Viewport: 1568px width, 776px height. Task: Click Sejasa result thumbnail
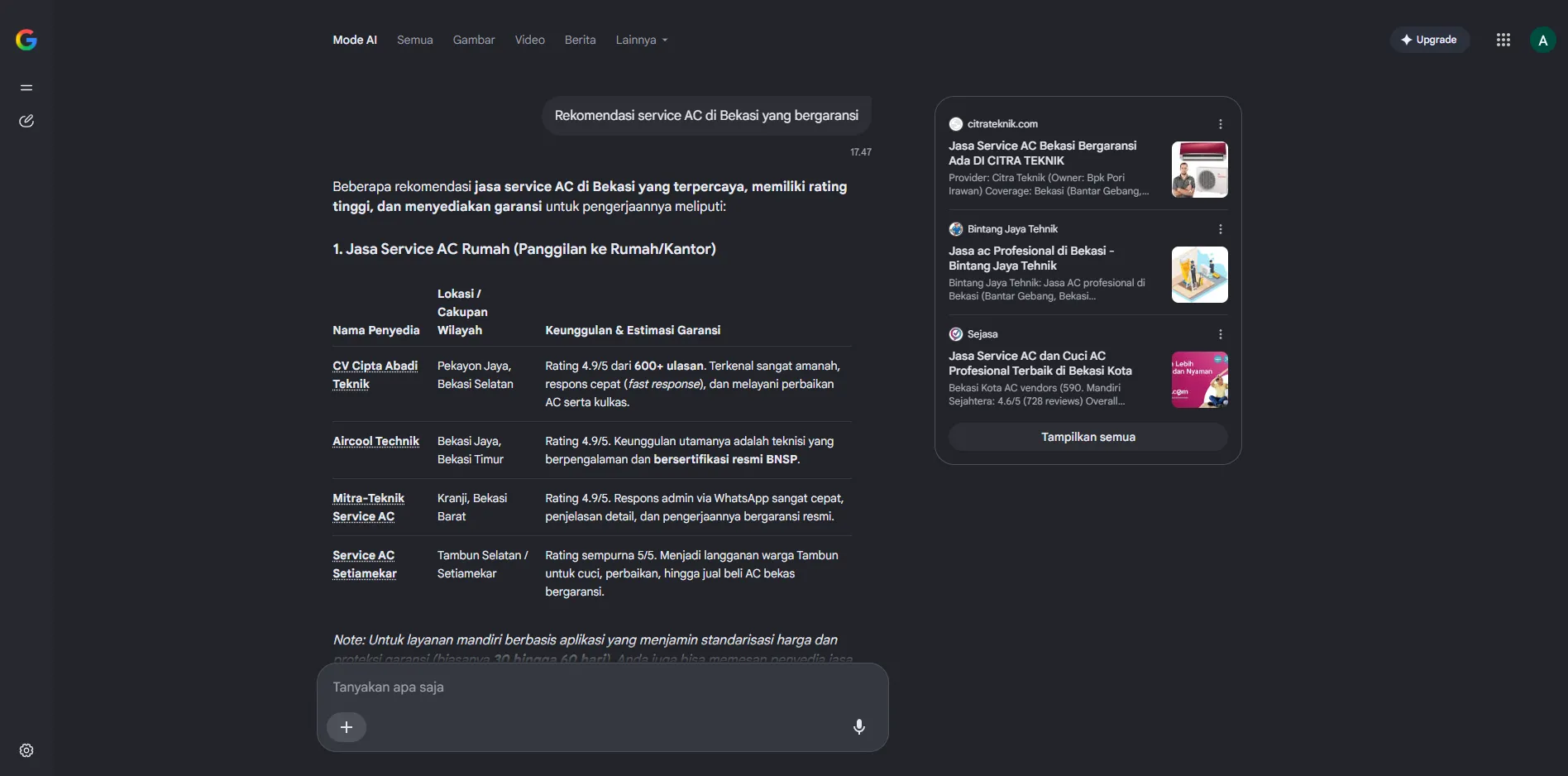[x=1199, y=380]
